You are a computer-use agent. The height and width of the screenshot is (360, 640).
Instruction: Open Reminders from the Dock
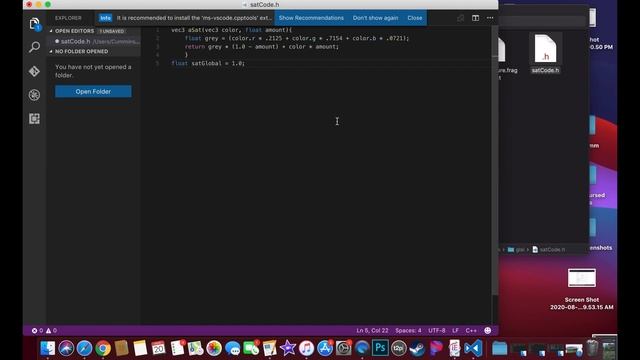tap(177, 348)
